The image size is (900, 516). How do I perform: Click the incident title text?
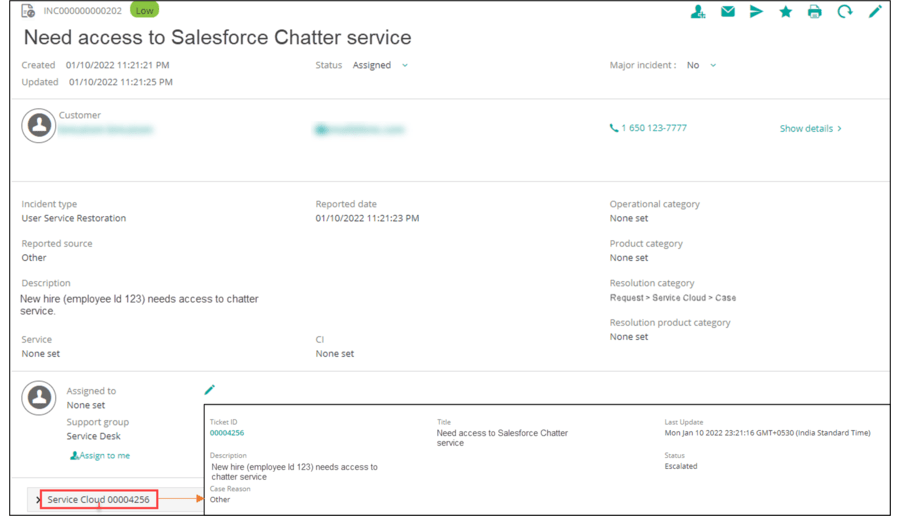pos(218,37)
